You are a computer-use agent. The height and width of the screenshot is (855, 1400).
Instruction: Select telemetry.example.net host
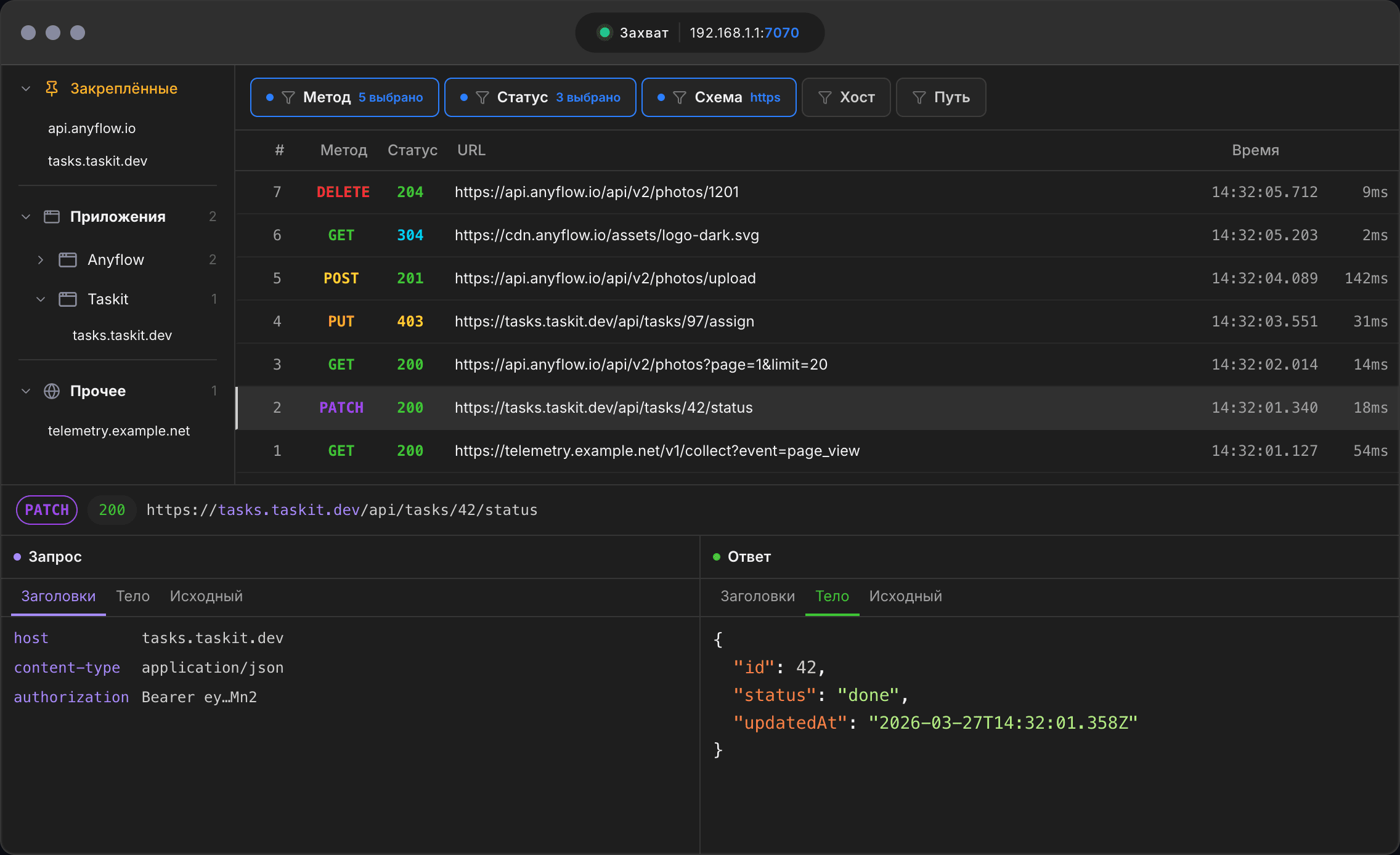(x=119, y=431)
